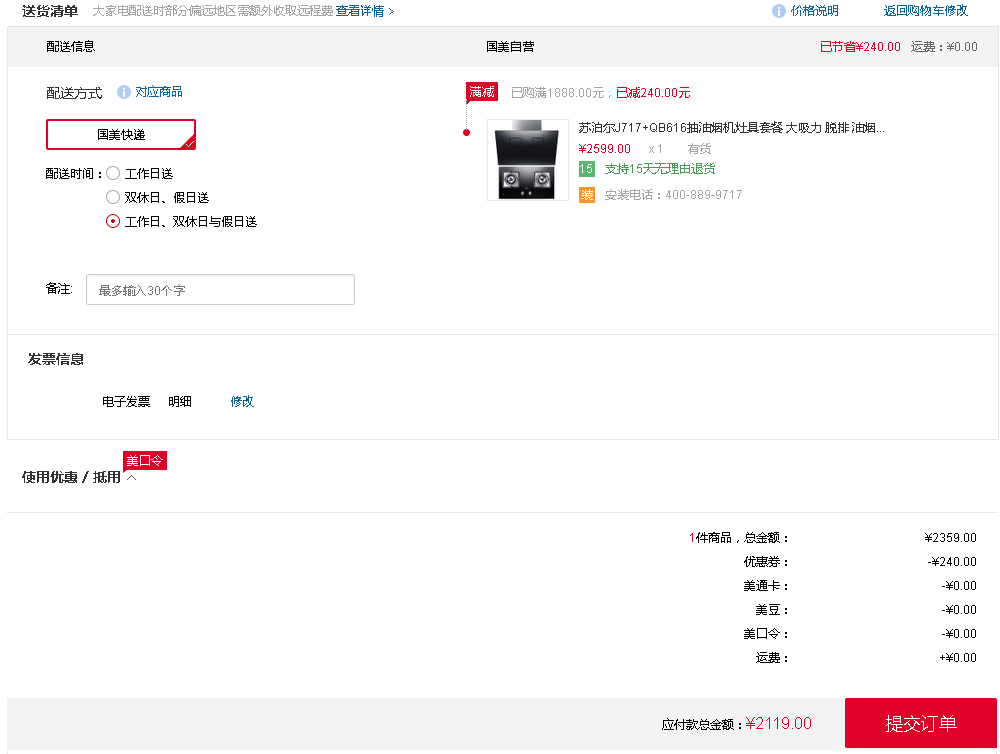Viewport: 1000px width, 754px height.
Task: Select 工作日、双休日与假日送 radio option
Action: pyautogui.click(x=113, y=221)
